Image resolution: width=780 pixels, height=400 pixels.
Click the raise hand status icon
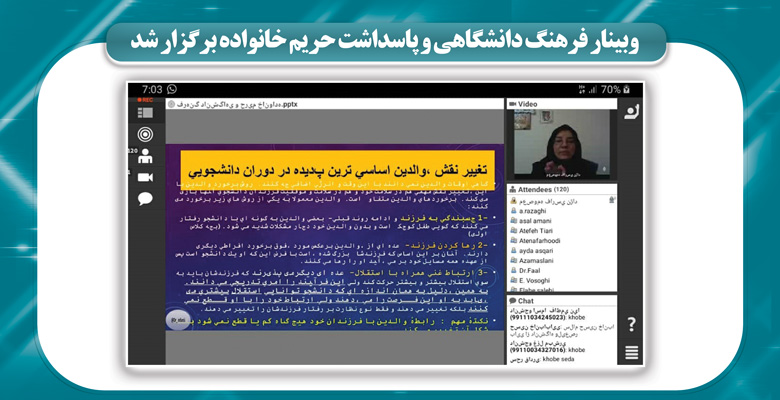(x=632, y=113)
